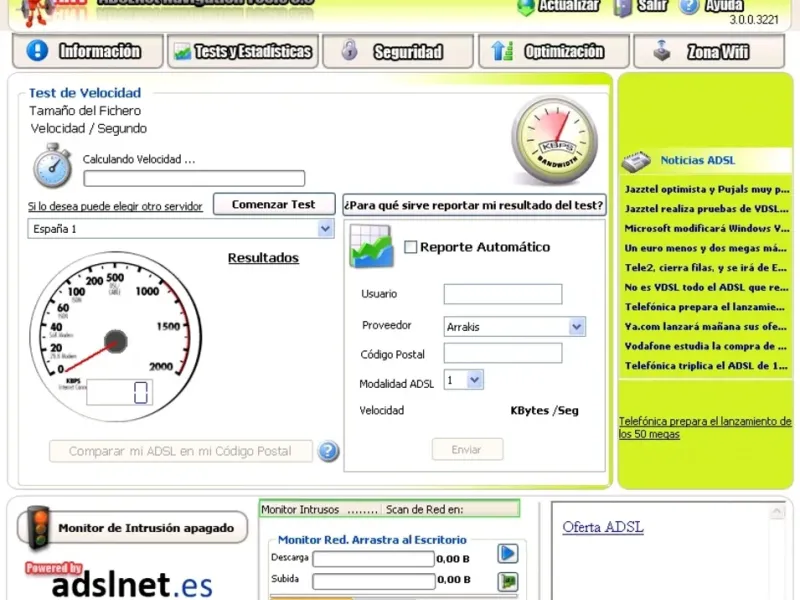
Task: Click Comparar mi ADSL en mi Código Postal
Action: click(181, 451)
